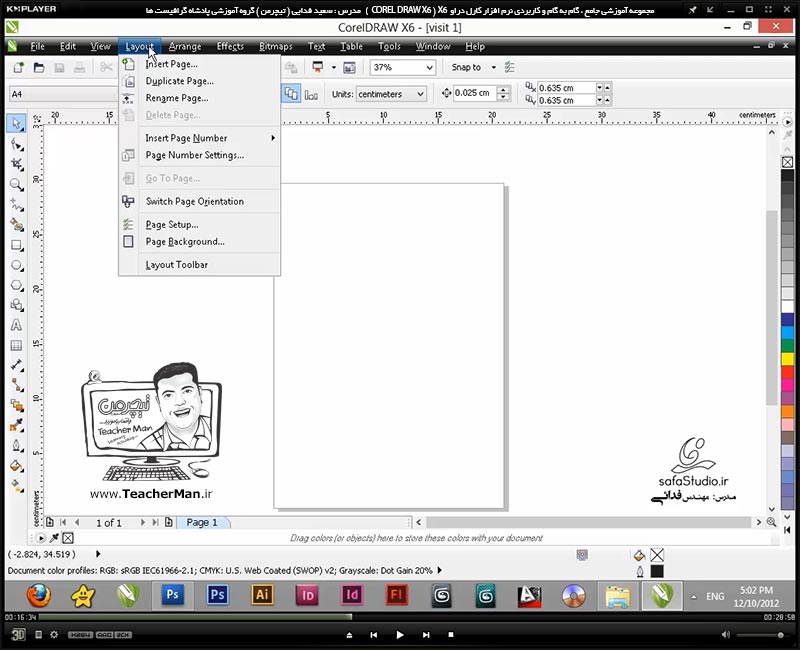Screen dimensions: 800x650
Task: Open the Arrange menu
Action: [185, 46]
